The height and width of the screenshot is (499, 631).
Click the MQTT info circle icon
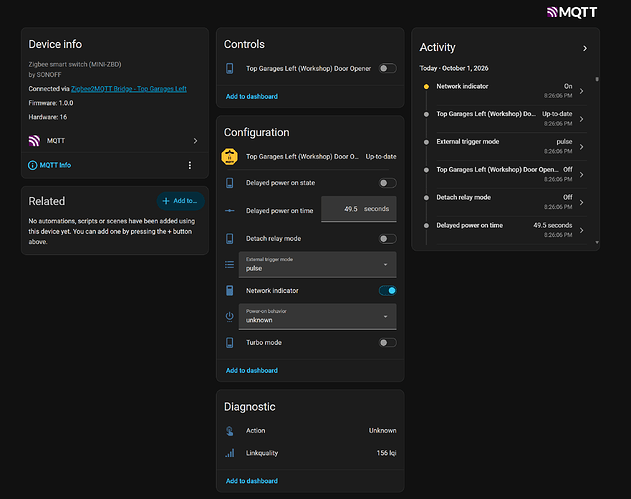[x=32, y=165]
